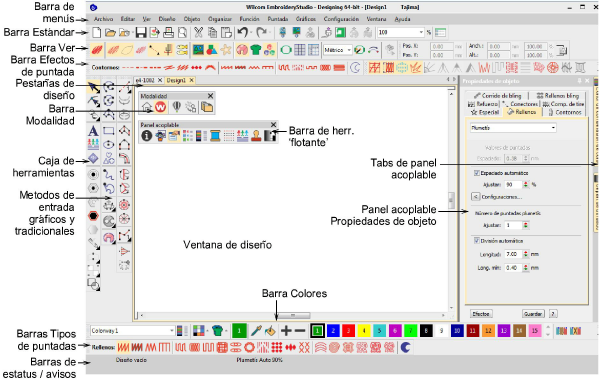Screen dimensions: 599x386
Task: Open the Especial properties tab
Action: tap(485, 112)
